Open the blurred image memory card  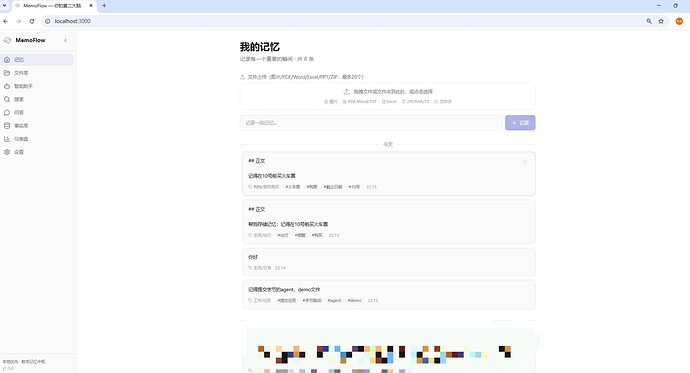click(x=389, y=351)
